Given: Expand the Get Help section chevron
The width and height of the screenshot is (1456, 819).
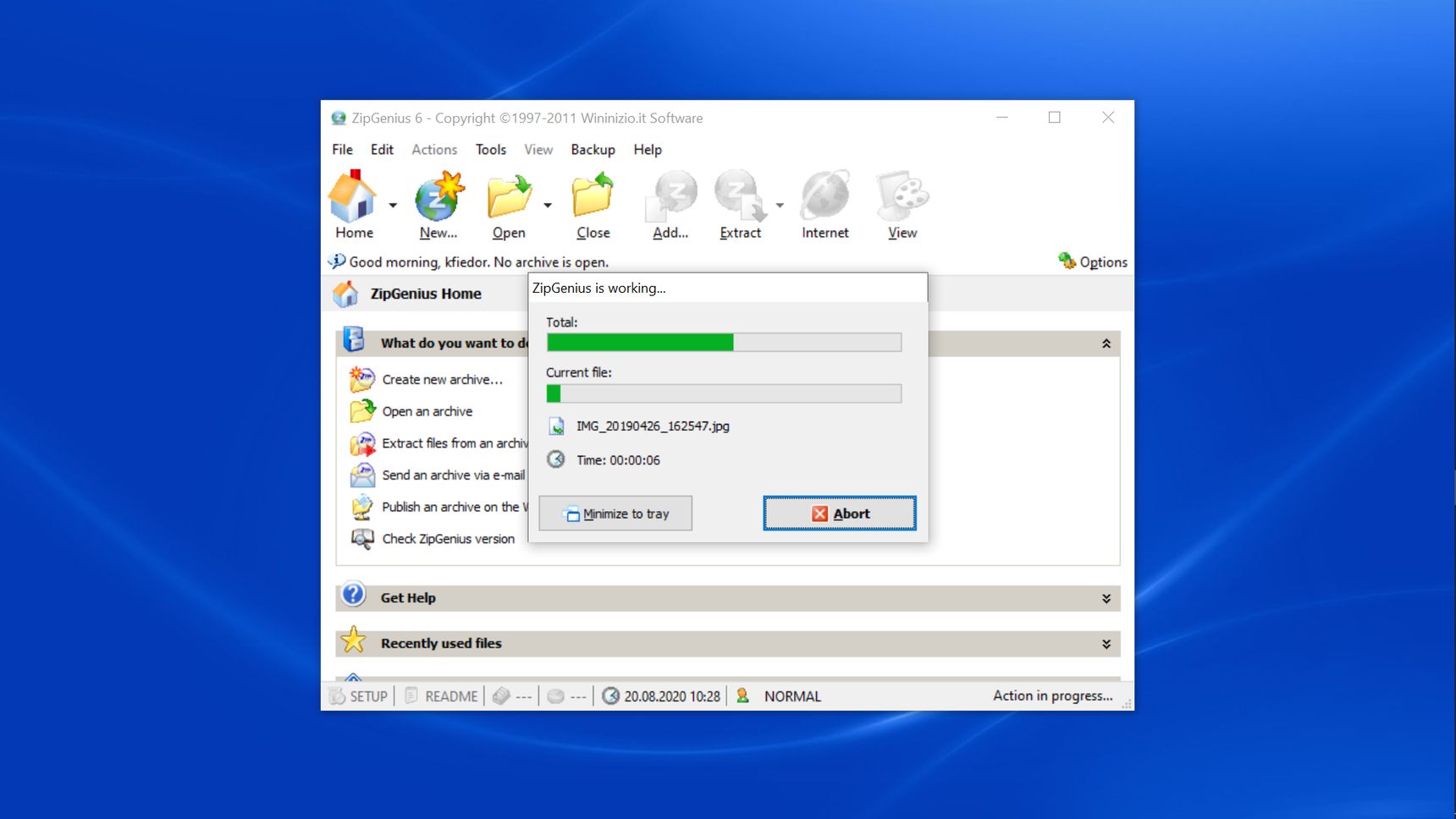Looking at the screenshot, I should pyautogui.click(x=1106, y=598).
